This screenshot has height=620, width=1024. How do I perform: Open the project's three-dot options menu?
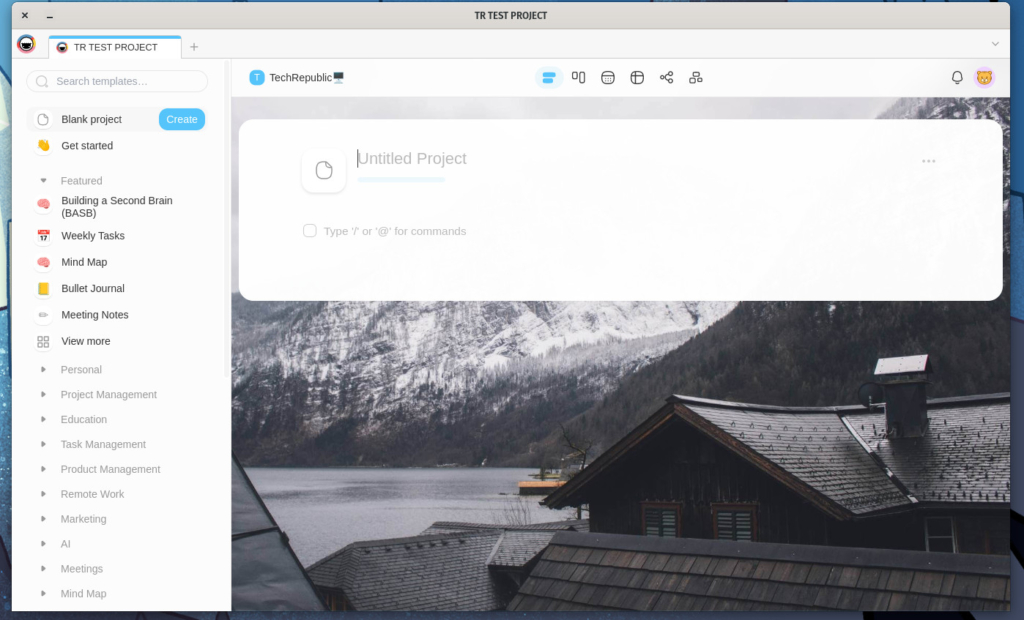point(929,161)
